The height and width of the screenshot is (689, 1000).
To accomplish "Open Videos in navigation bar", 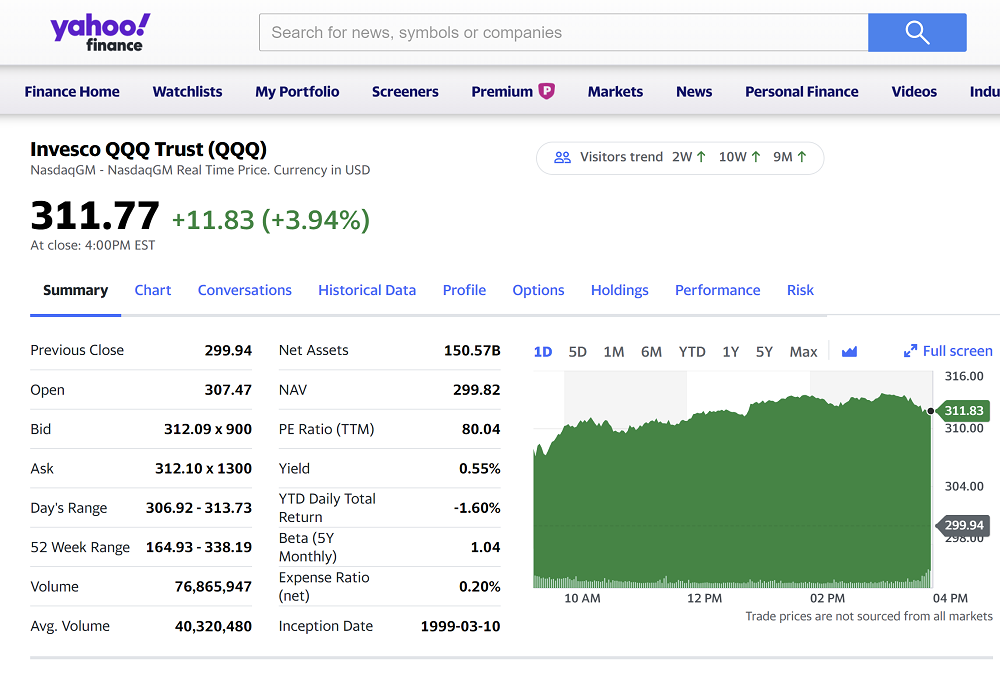I will click(914, 92).
